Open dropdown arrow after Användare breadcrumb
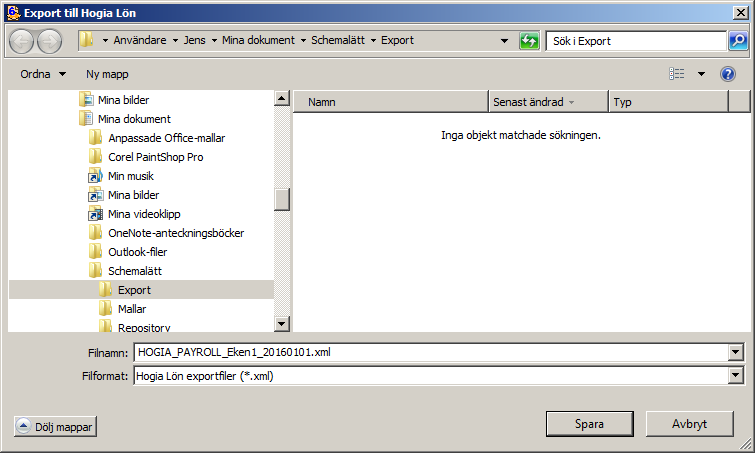 tap(175, 40)
